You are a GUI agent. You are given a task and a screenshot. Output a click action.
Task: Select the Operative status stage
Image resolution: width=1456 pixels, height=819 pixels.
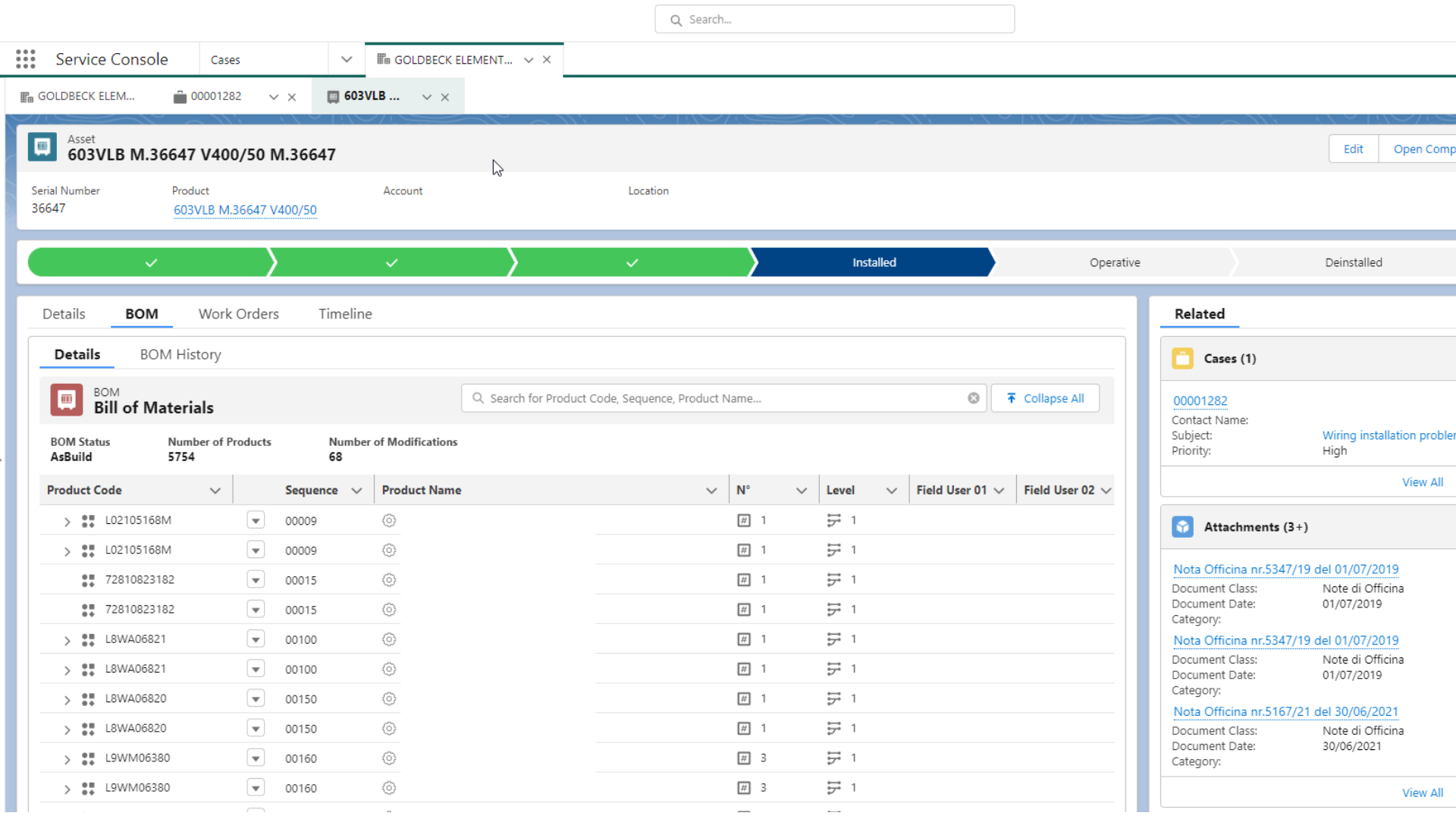tap(1115, 262)
